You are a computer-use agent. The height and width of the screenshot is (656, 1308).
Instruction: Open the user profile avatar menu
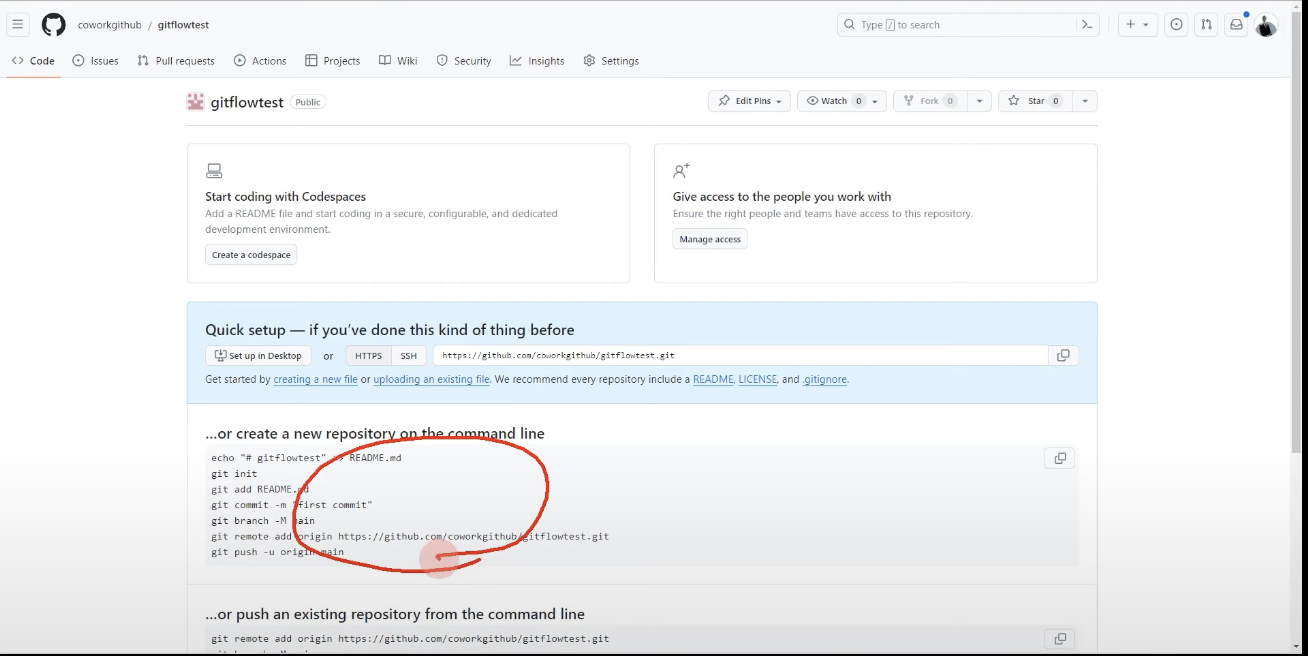pos(1266,25)
